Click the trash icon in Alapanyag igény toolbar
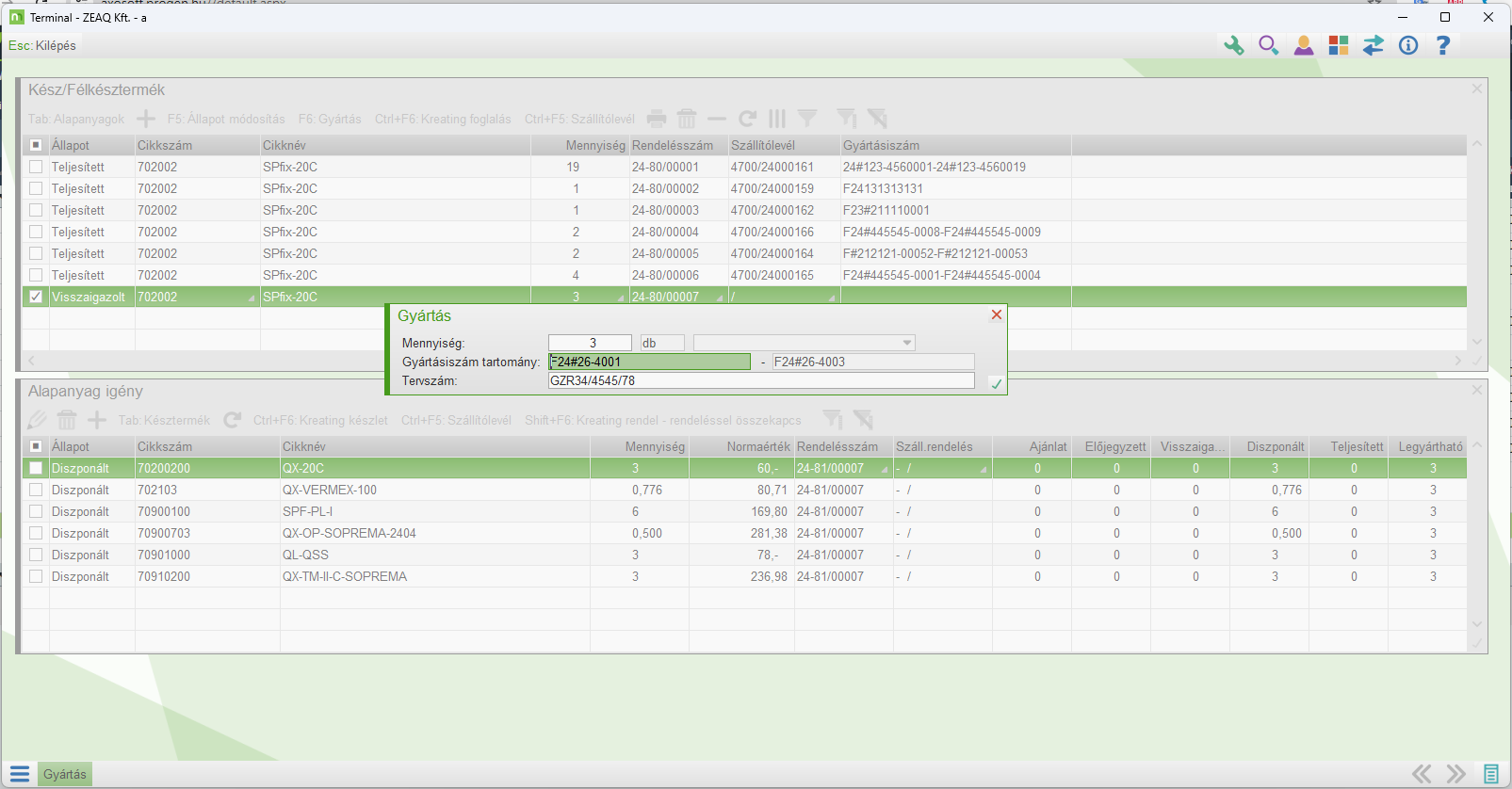Viewport: 1512px width, 789px height. (x=67, y=420)
